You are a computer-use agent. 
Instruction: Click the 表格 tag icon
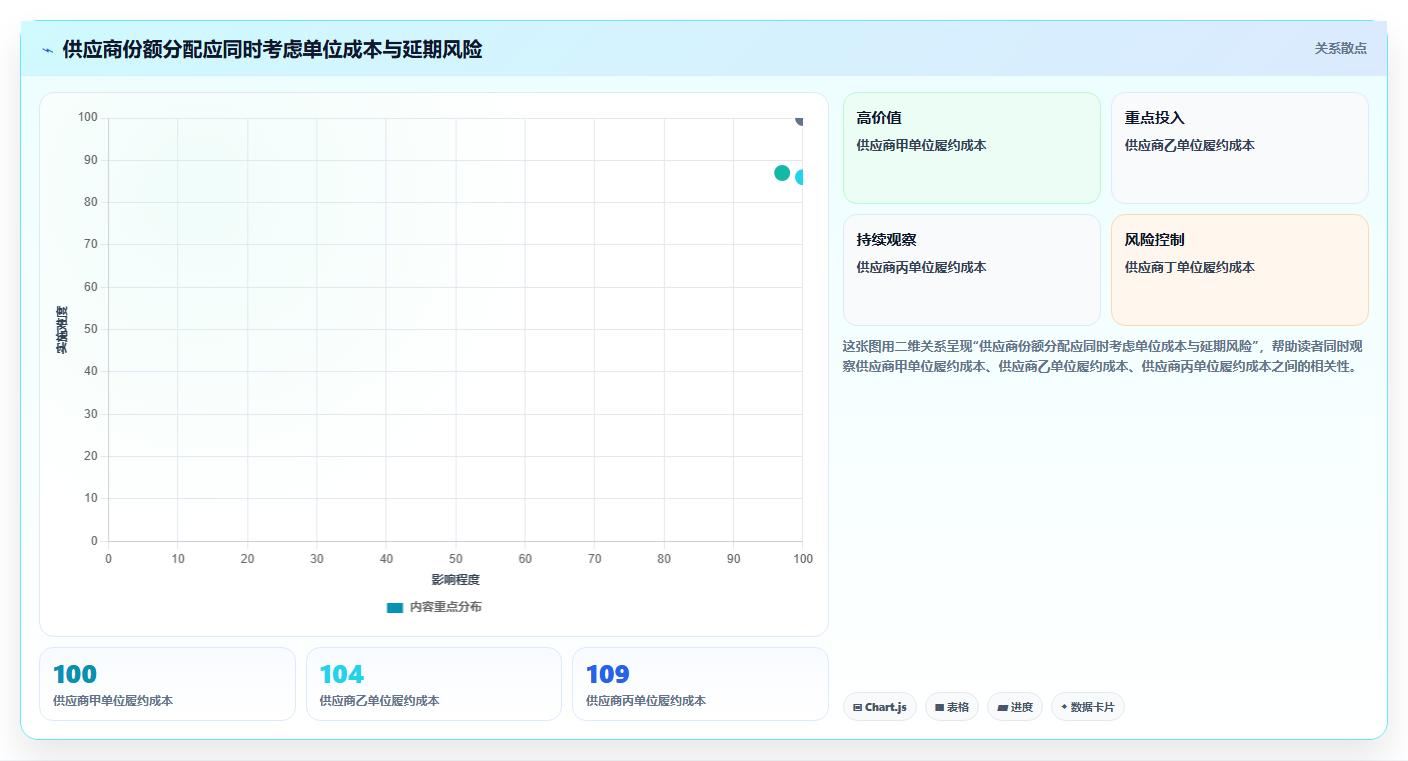(939, 707)
